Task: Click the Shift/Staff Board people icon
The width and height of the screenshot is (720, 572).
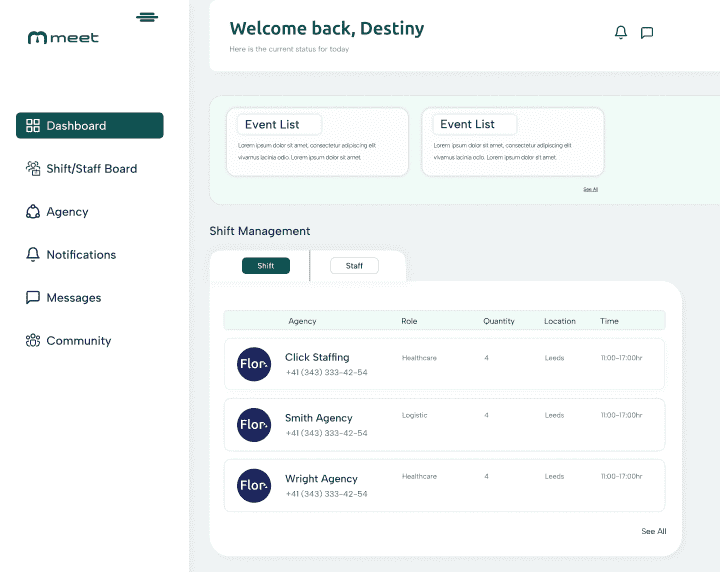Action: (33, 169)
